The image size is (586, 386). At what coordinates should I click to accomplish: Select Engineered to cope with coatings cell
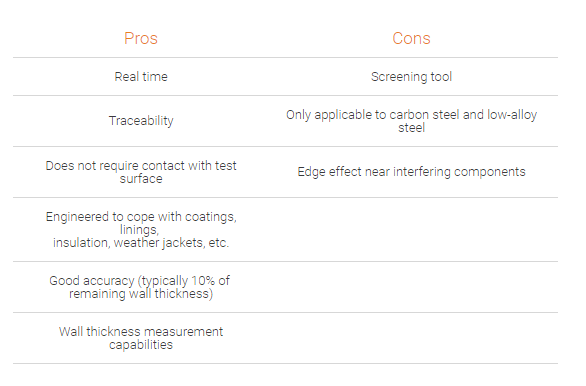click(141, 229)
